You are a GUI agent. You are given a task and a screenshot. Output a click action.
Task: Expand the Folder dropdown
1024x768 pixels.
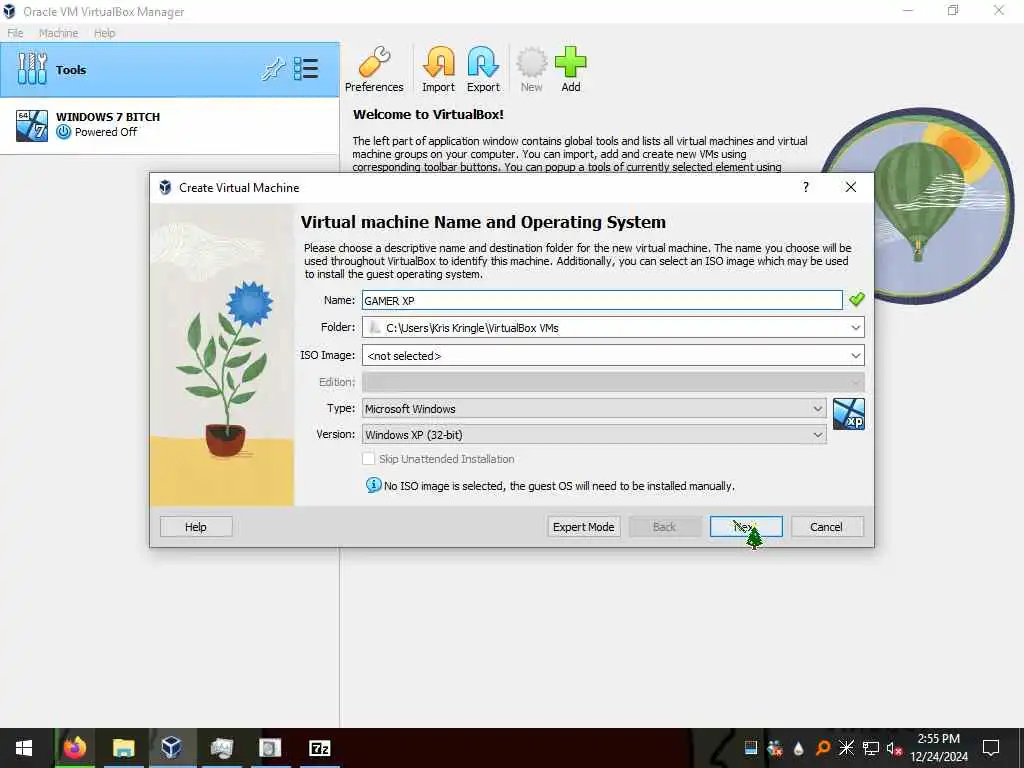coord(856,327)
